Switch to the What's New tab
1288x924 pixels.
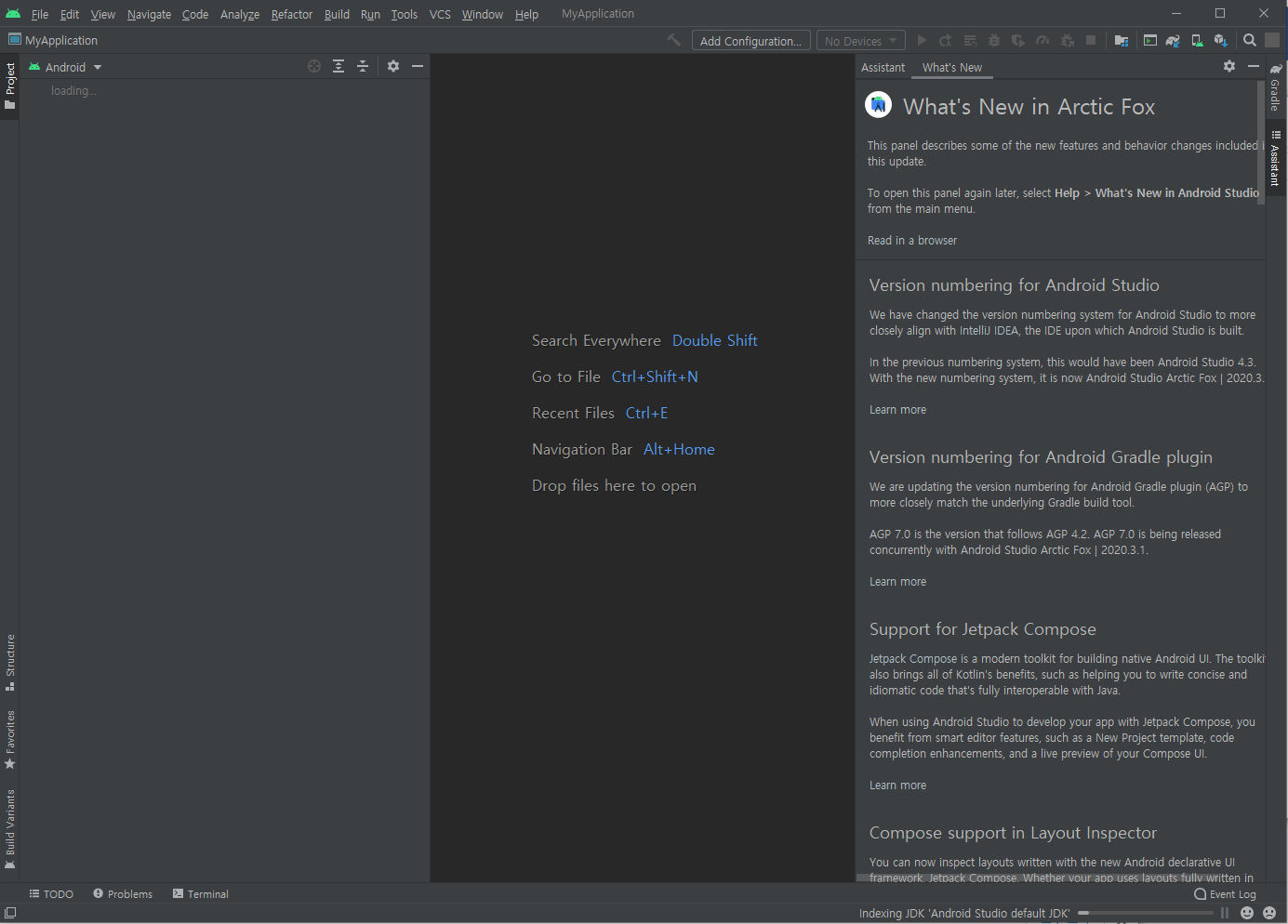tap(952, 67)
